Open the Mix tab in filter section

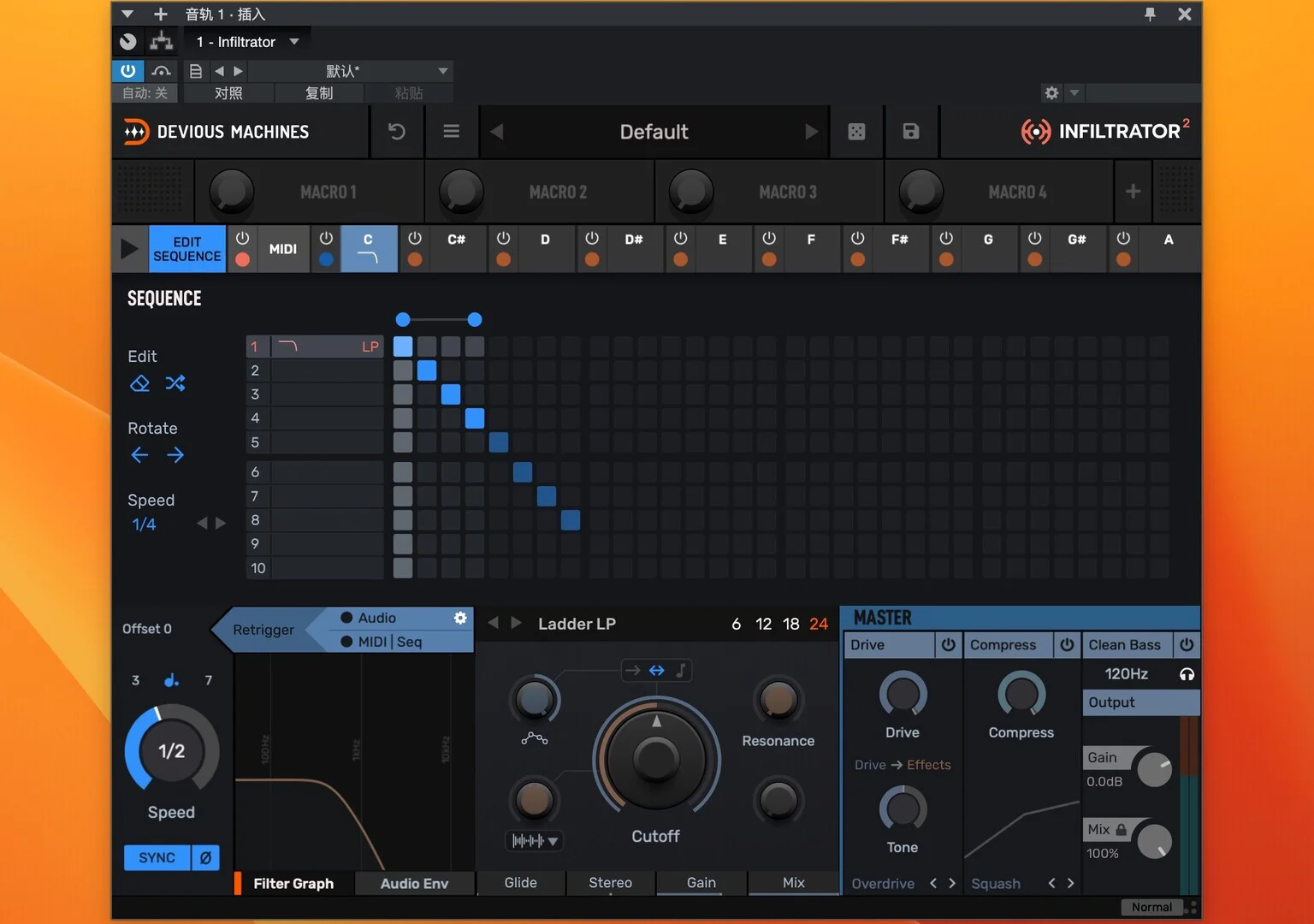pyautogui.click(x=794, y=882)
